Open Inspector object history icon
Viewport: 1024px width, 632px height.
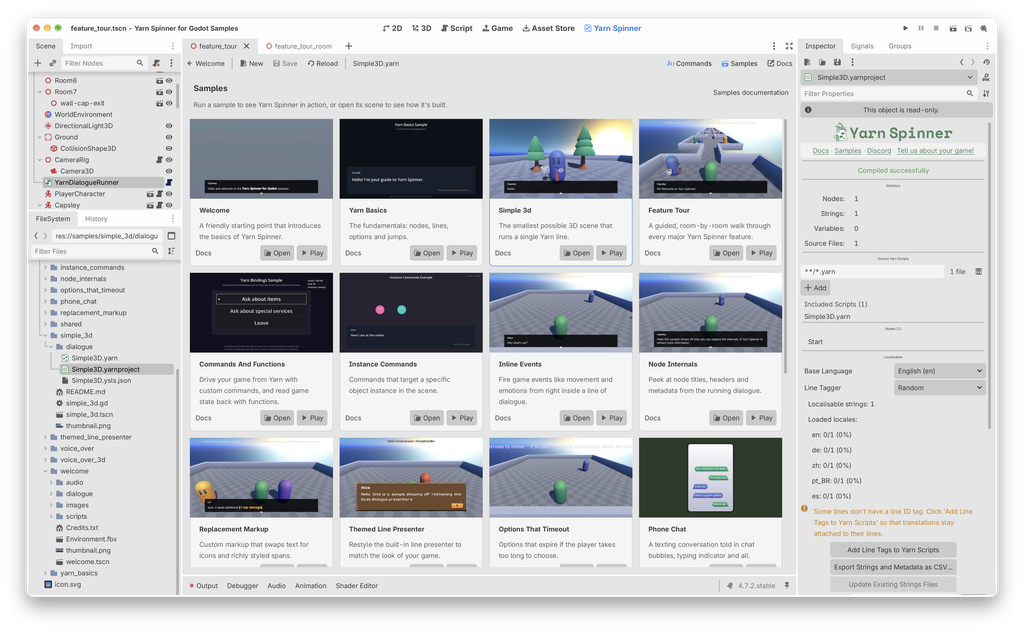[986, 62]
